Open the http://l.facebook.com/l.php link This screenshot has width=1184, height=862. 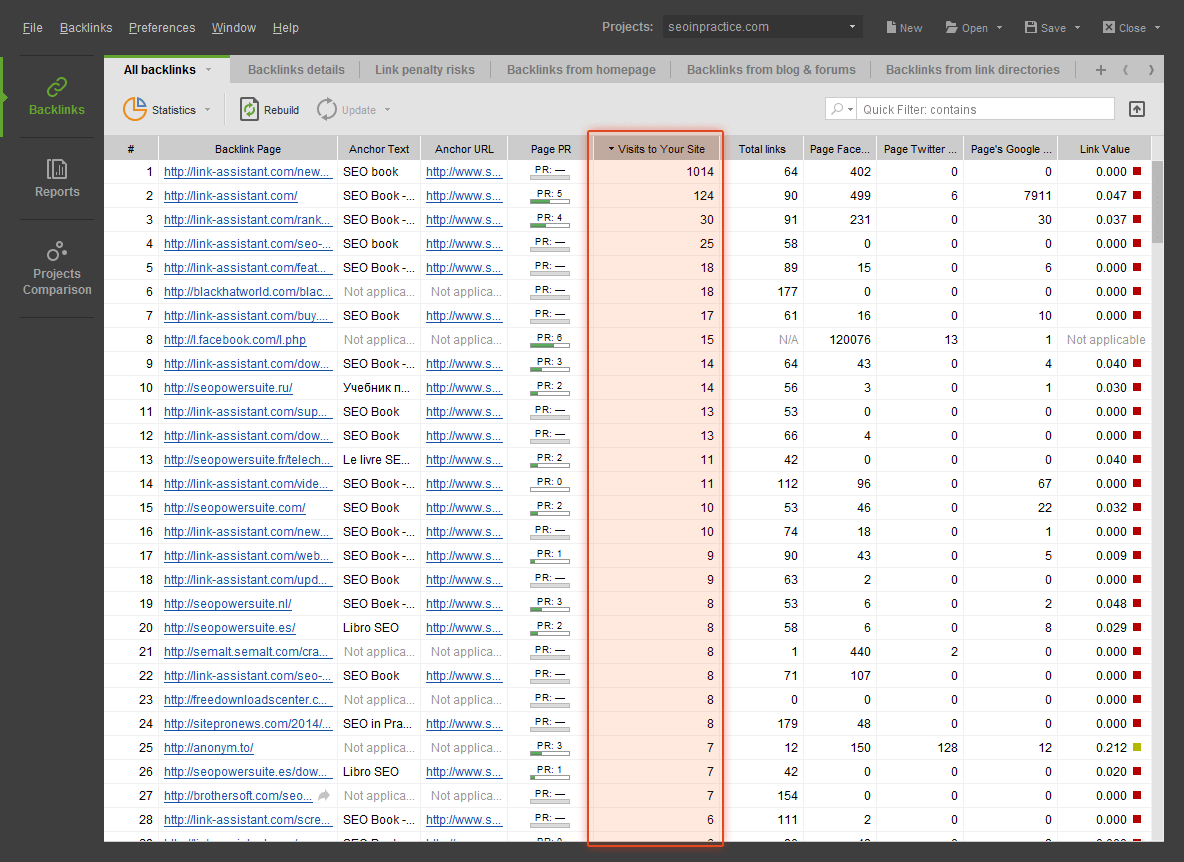235,340
